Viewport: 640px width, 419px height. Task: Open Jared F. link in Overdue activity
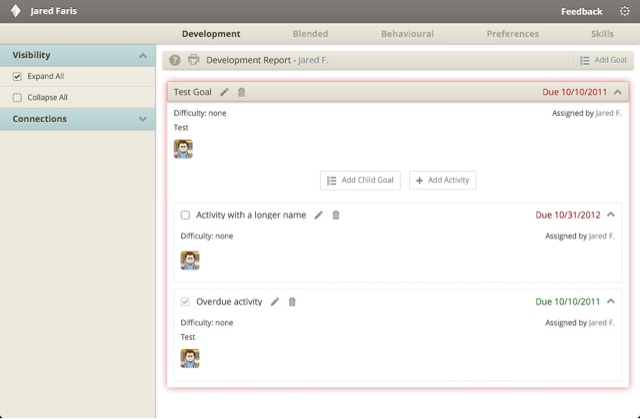602,323
